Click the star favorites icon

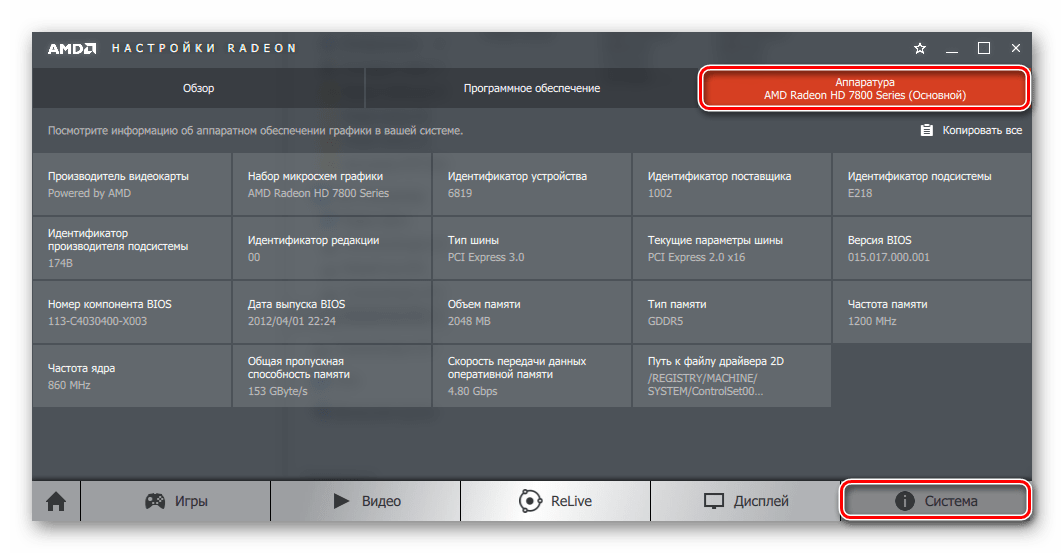coord(919,48)
